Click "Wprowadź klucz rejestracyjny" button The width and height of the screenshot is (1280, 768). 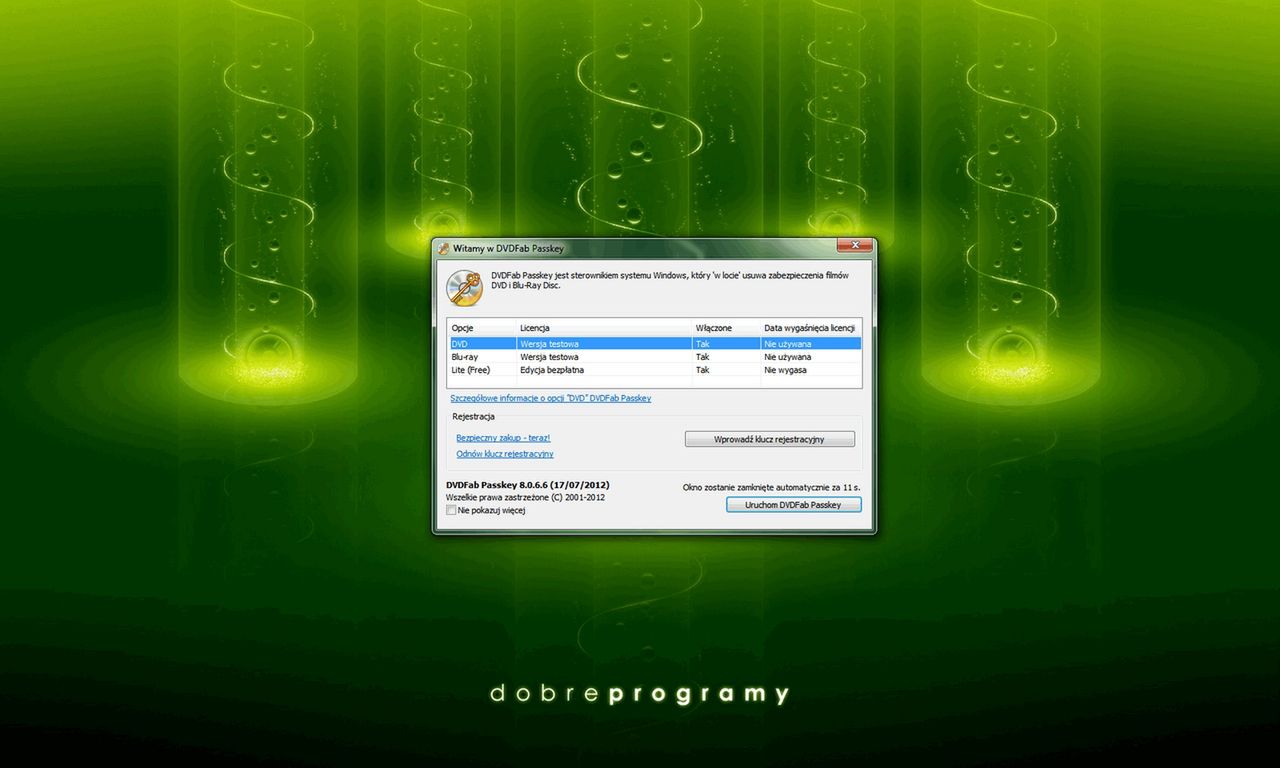tap(770, 439)
